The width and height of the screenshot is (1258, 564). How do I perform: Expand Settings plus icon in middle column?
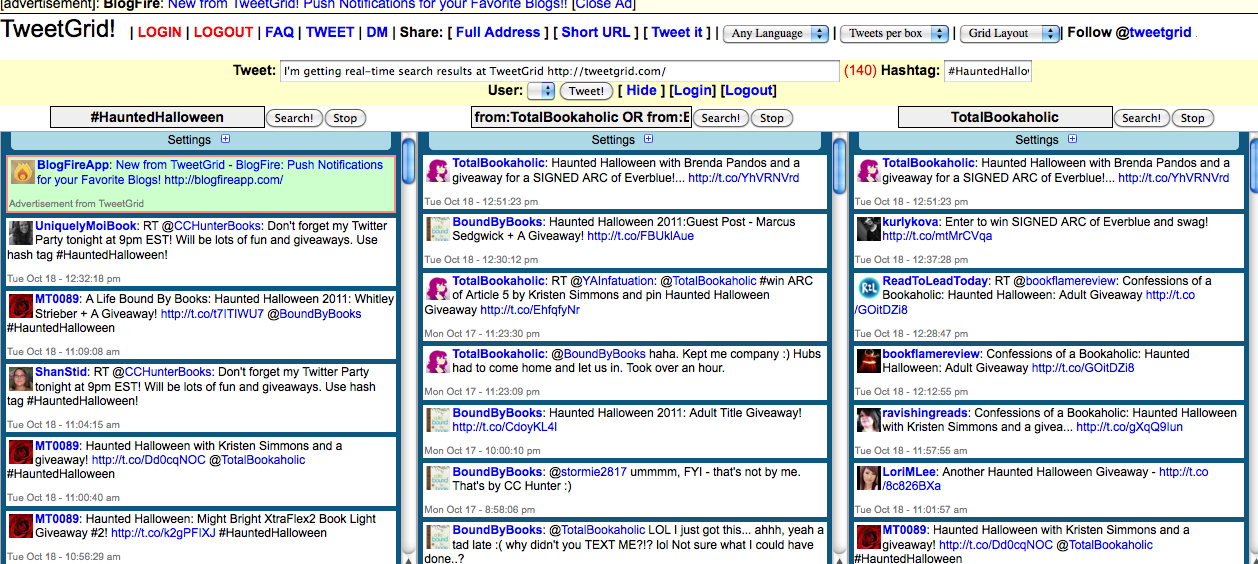coord(648,140)
